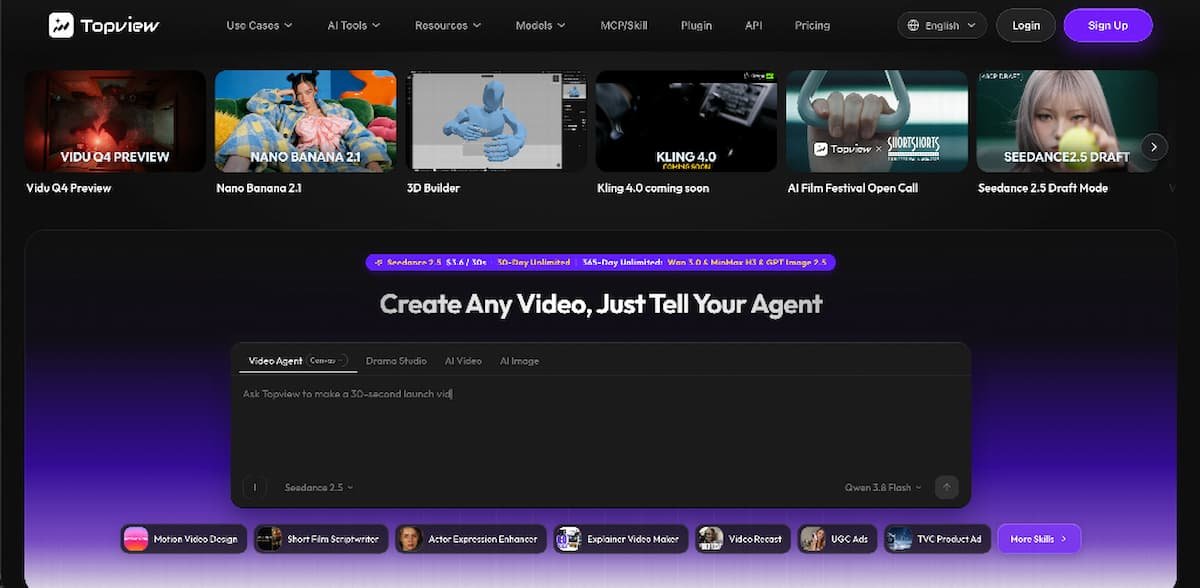Select the AI Image tab
This screenshot has width=1200, height=588.
[519, 360]
